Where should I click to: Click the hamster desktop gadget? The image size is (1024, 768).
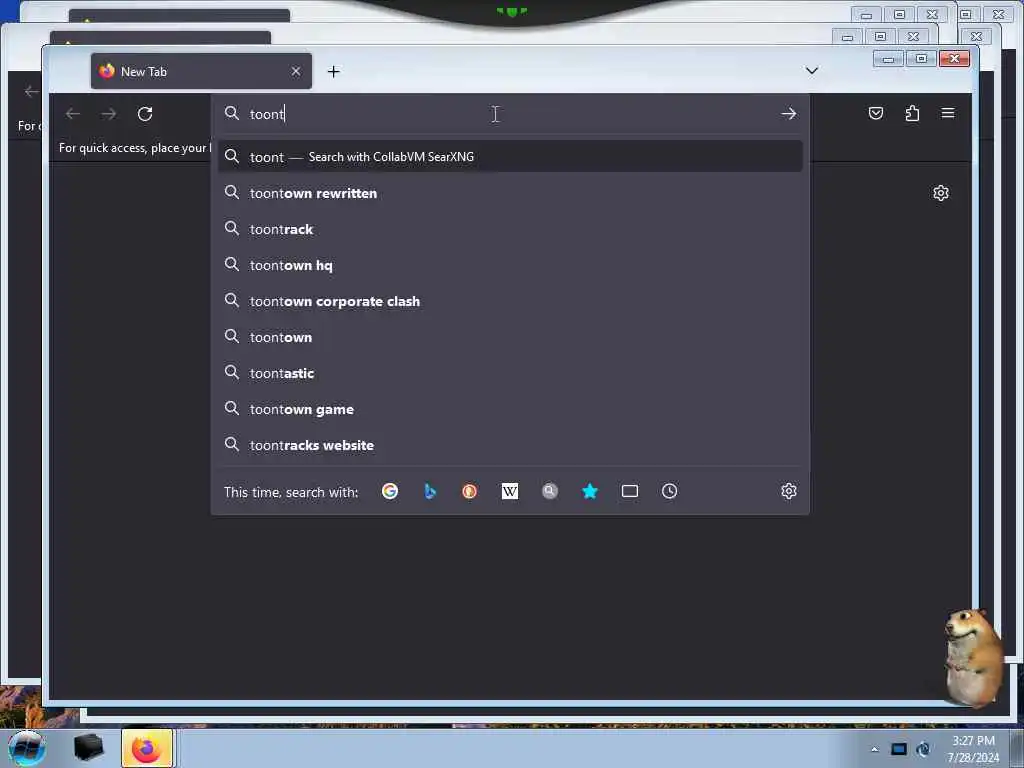973,658
